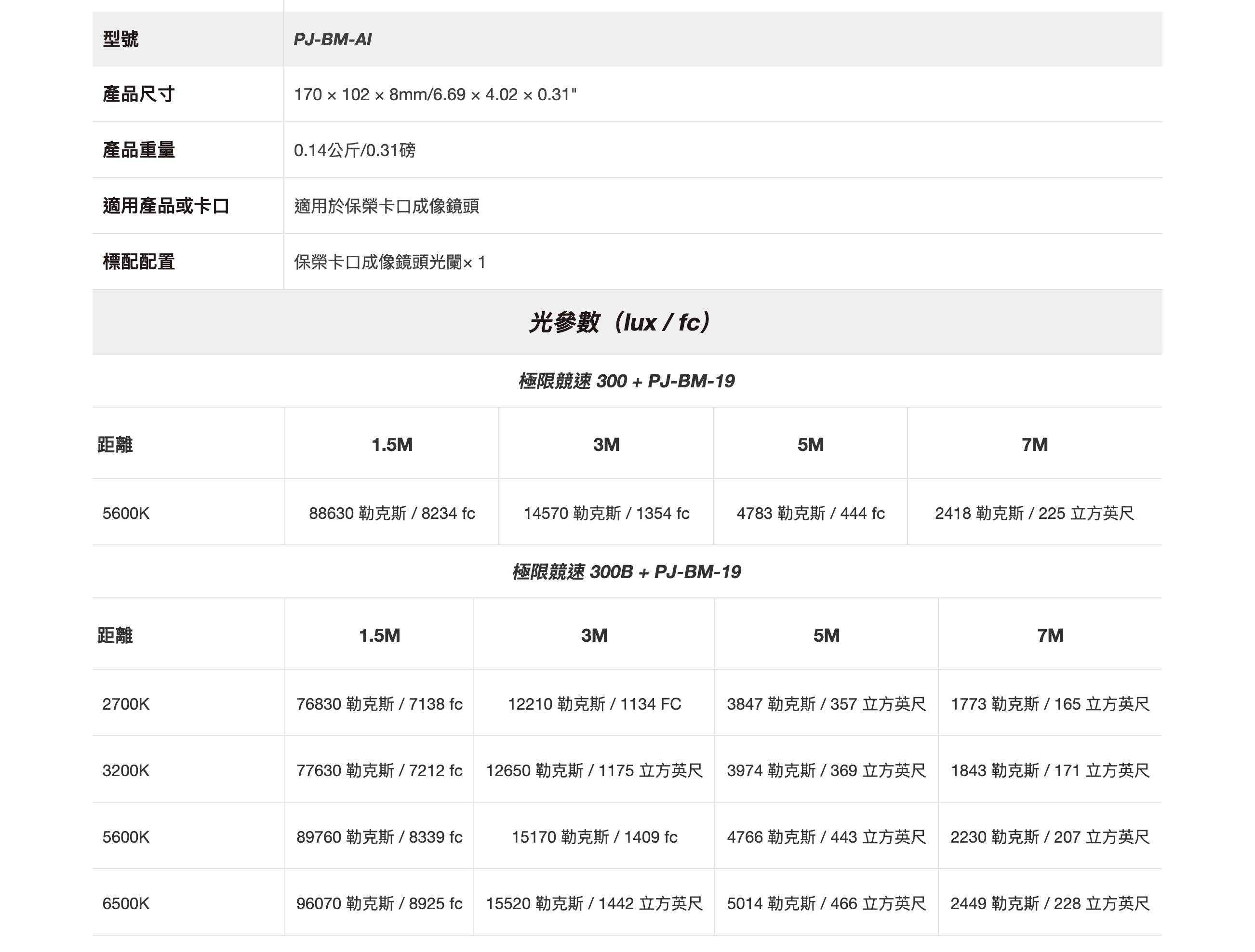This screenshot has height=952, width=1255.
Task: Click the 光參數 (lux / fc) heading
Action: pyautogui.click(x=620, y=322)
